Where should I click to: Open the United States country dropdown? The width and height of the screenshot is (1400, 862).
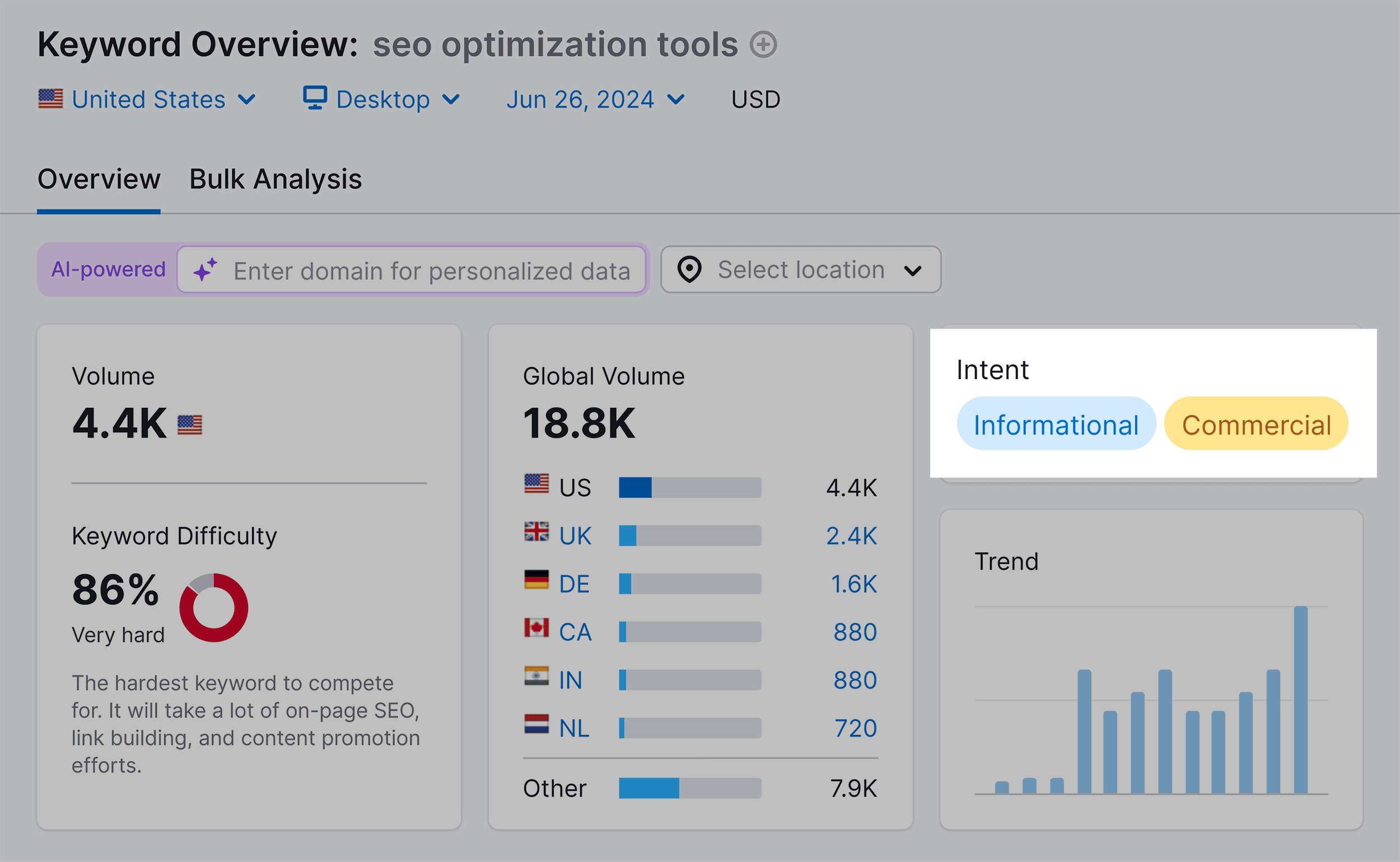147,99
